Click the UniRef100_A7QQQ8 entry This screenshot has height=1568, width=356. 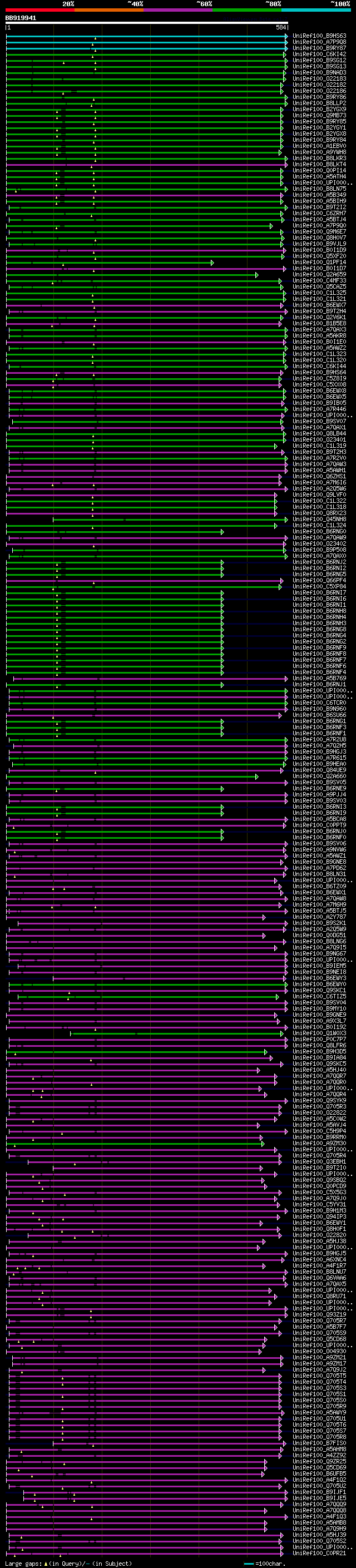tap(319, 1510)
